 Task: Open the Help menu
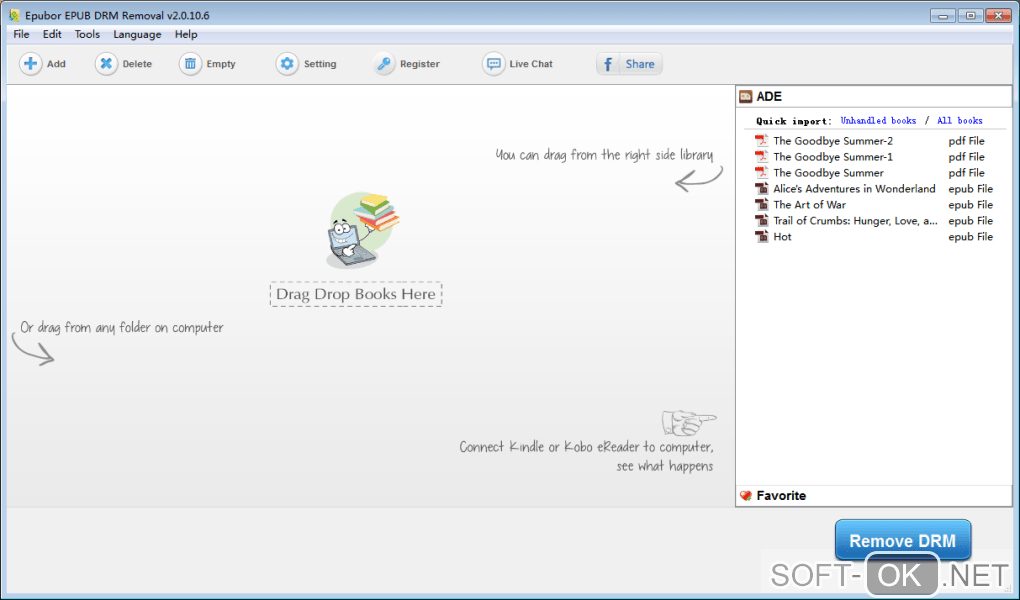coord(186,34)
